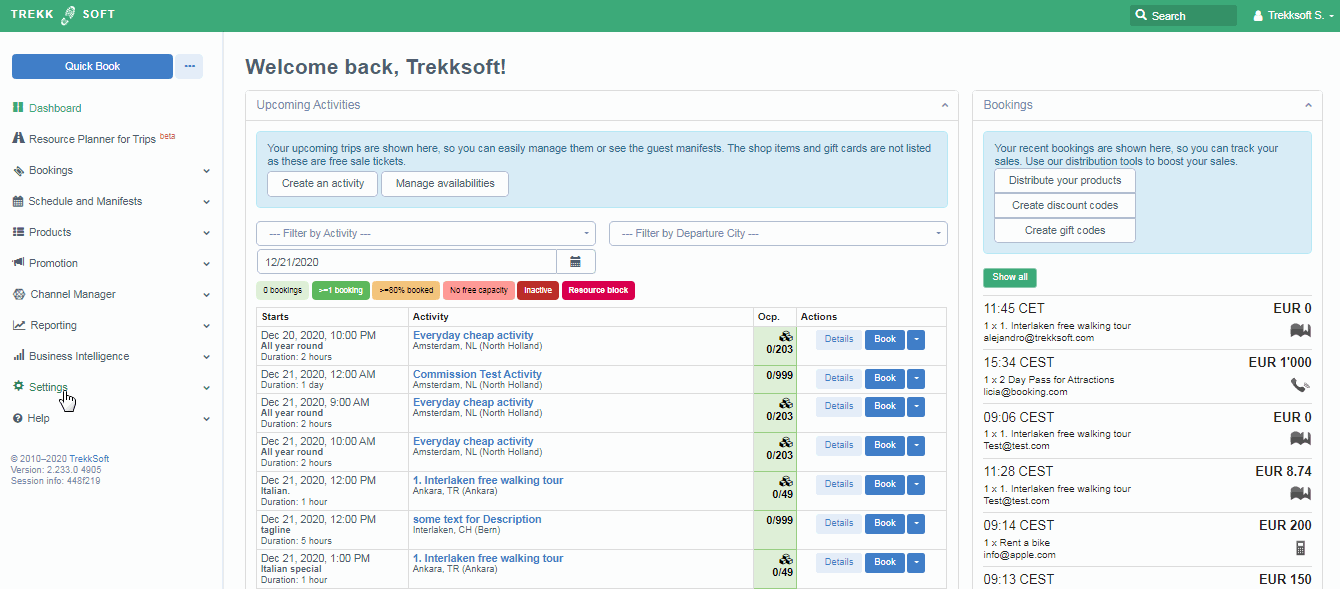Click the Settings gear icon
Screen dimensions: 1340x589
[18, 386]
